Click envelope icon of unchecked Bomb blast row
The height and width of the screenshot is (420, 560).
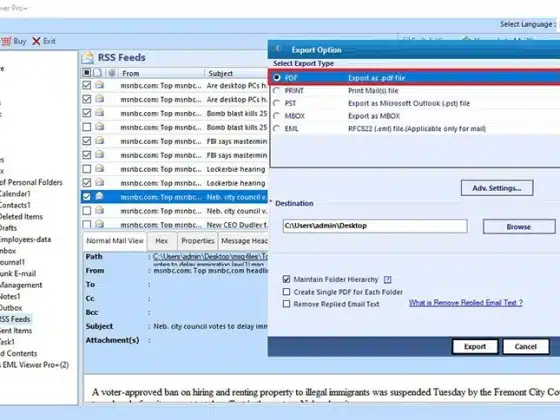pos(100,127)
